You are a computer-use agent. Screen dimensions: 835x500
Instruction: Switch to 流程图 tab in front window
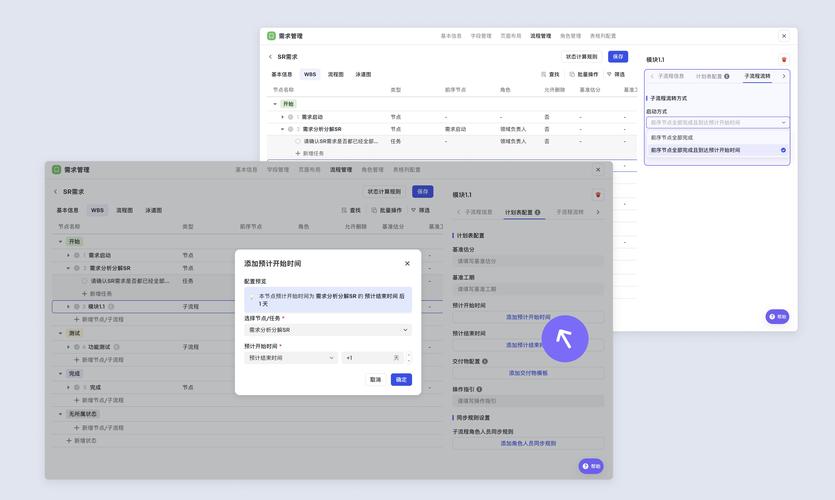[x=124, y=211]
